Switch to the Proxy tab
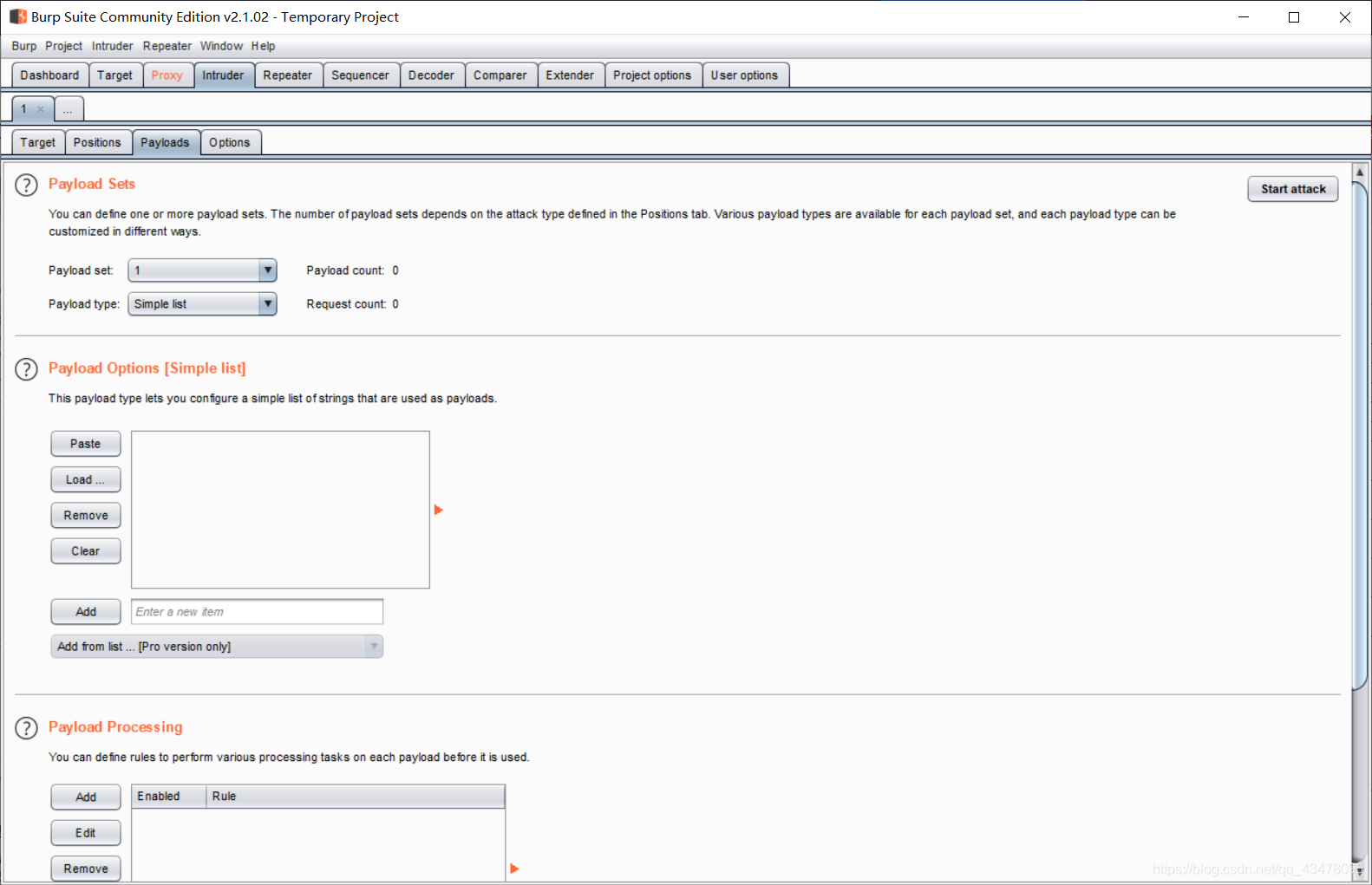The width and height of the screenshot is (1372, 885). pos(167,75)
